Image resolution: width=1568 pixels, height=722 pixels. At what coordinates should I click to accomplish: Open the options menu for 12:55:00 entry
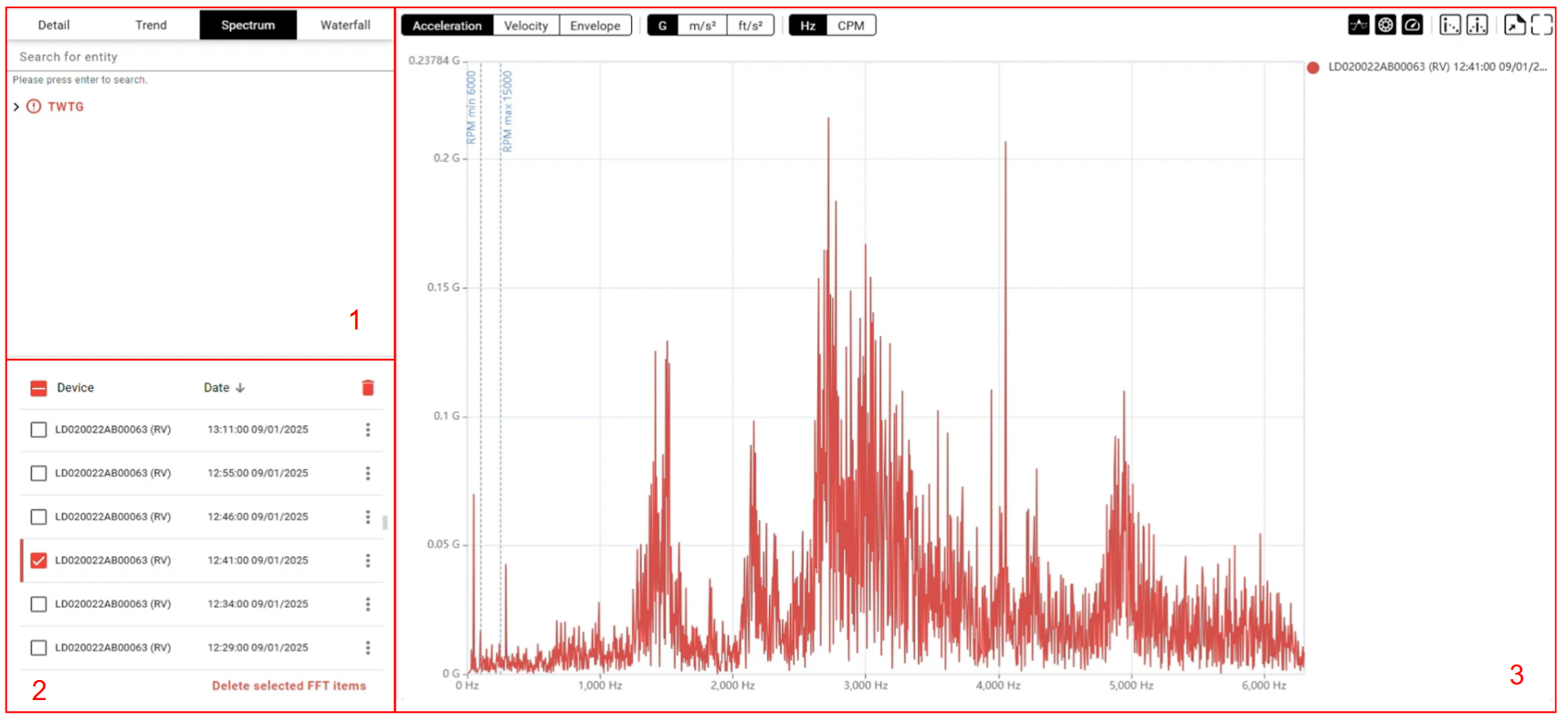368,474
